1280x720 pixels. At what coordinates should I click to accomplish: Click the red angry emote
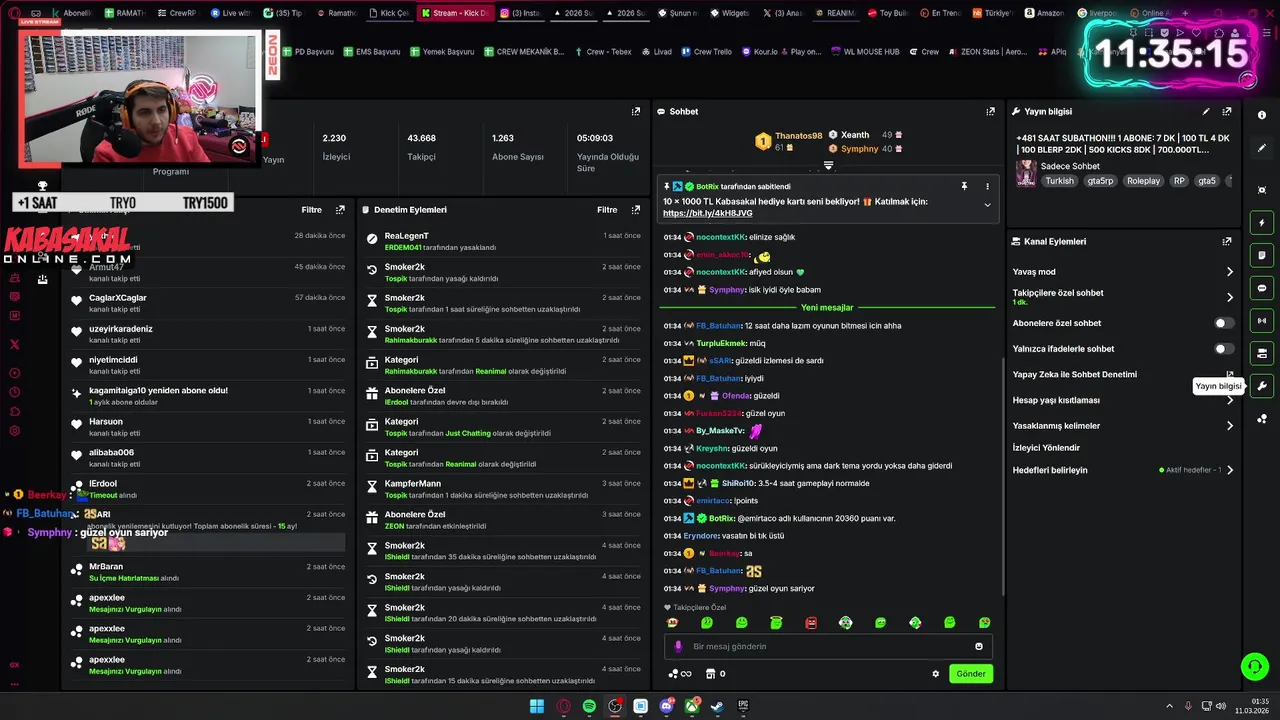(811, 623)
